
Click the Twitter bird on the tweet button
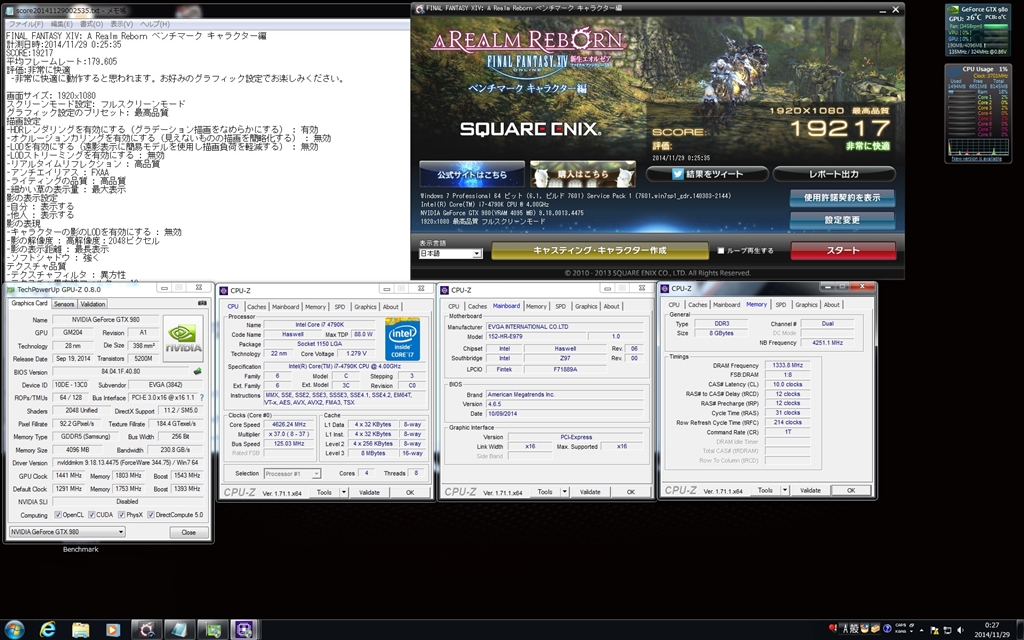coord(677,174)
